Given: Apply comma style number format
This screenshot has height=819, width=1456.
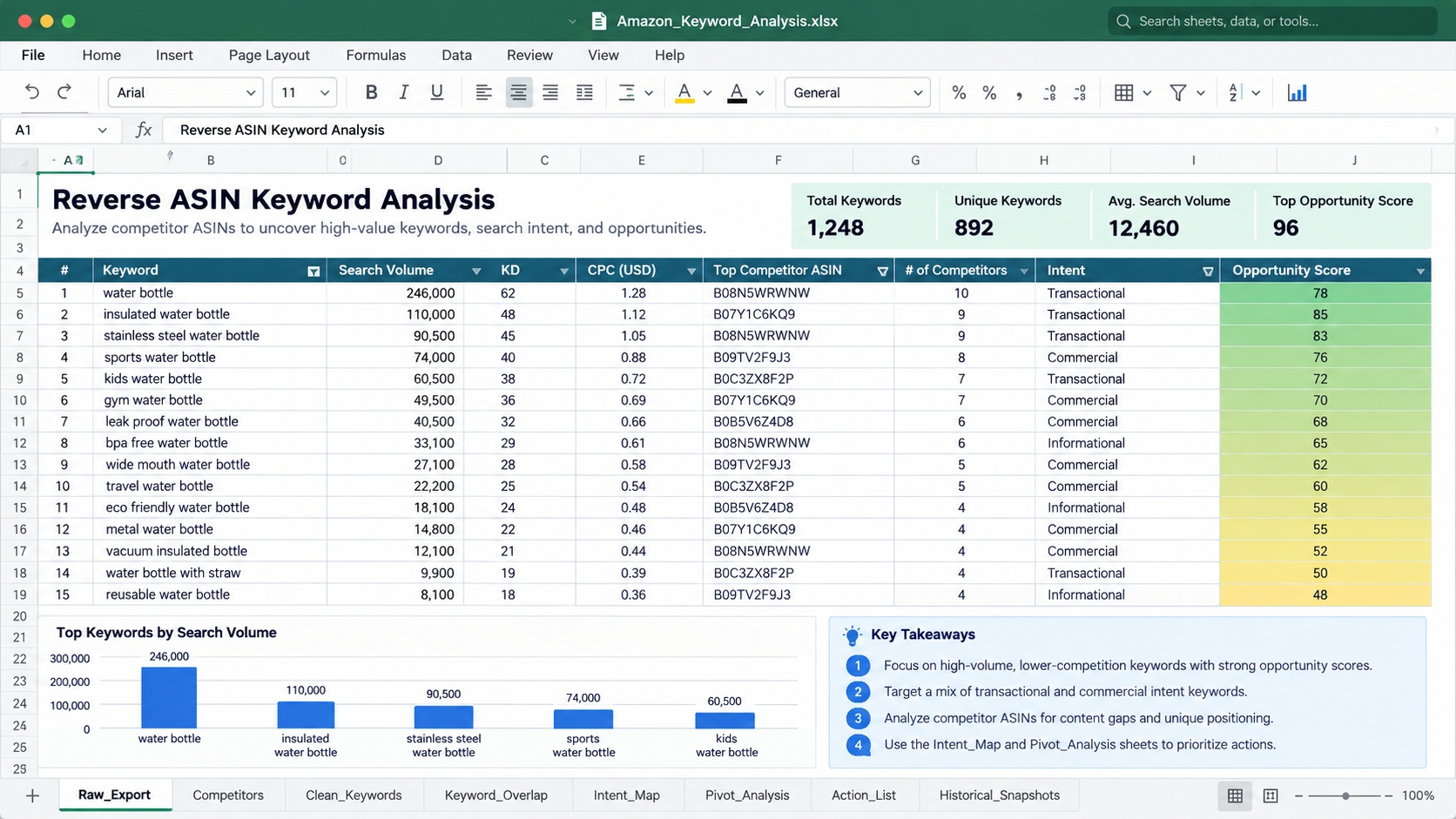Looking at the screenshot, I should point(1019,94).
